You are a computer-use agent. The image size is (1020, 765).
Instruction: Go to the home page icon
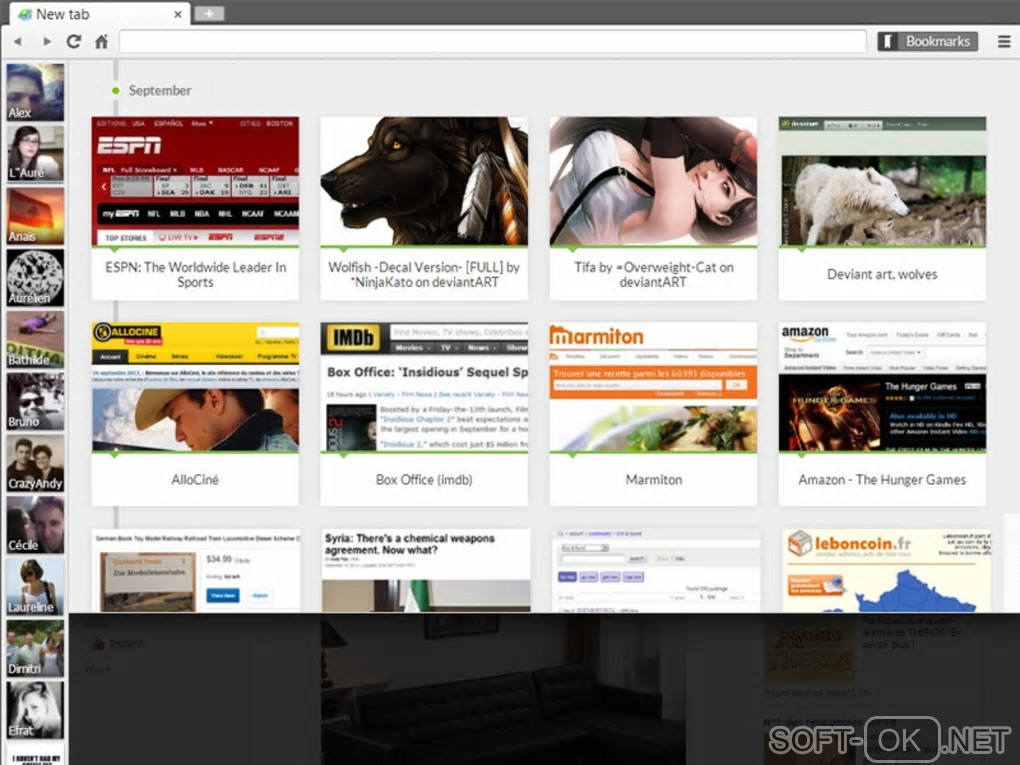coord(101,42)
